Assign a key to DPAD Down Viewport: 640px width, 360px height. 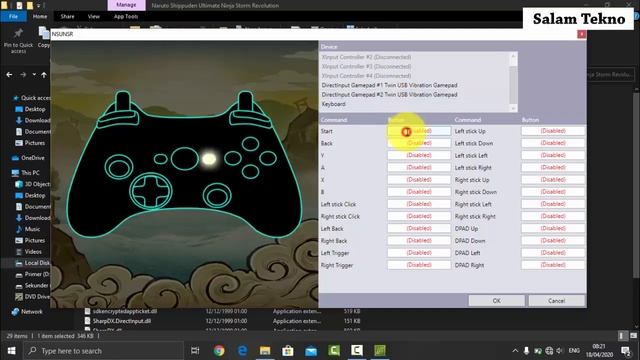pos(553,241)
